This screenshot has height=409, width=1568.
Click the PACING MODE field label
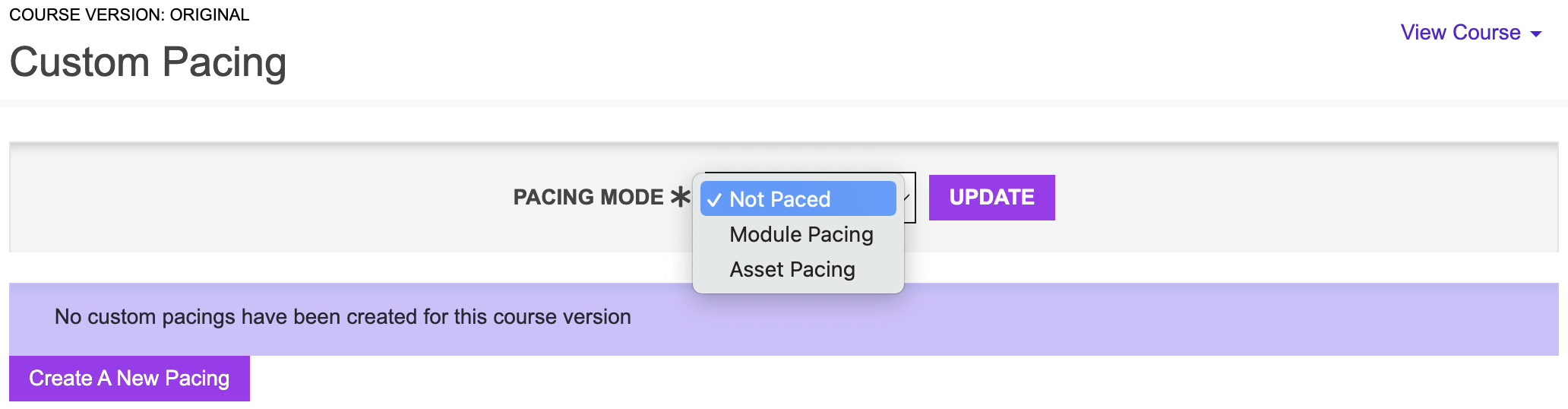pos(588,198)
